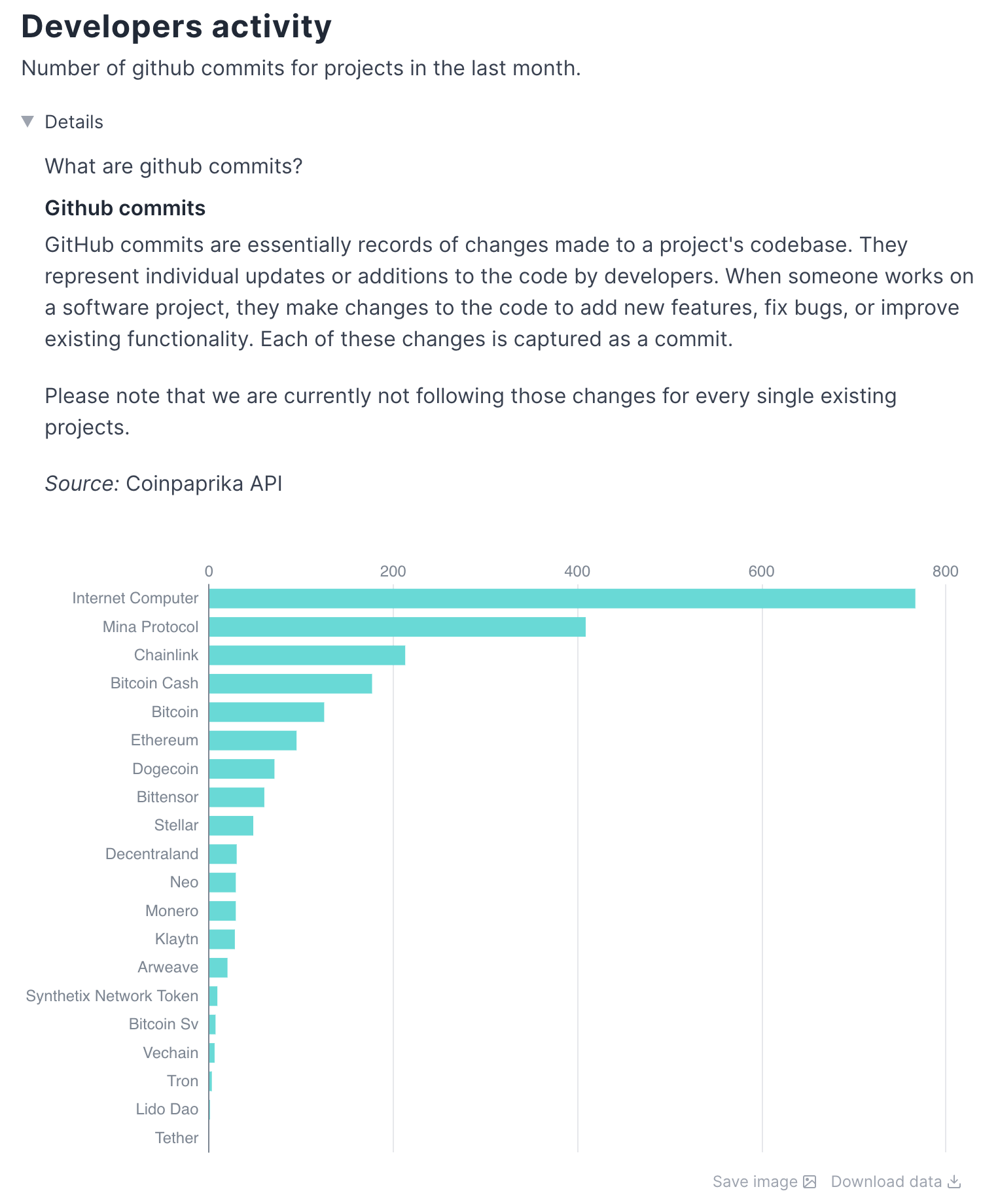Select the Tether label at chart bottom
This screenshot has height=1204, width=981.
coord(177,1137)
